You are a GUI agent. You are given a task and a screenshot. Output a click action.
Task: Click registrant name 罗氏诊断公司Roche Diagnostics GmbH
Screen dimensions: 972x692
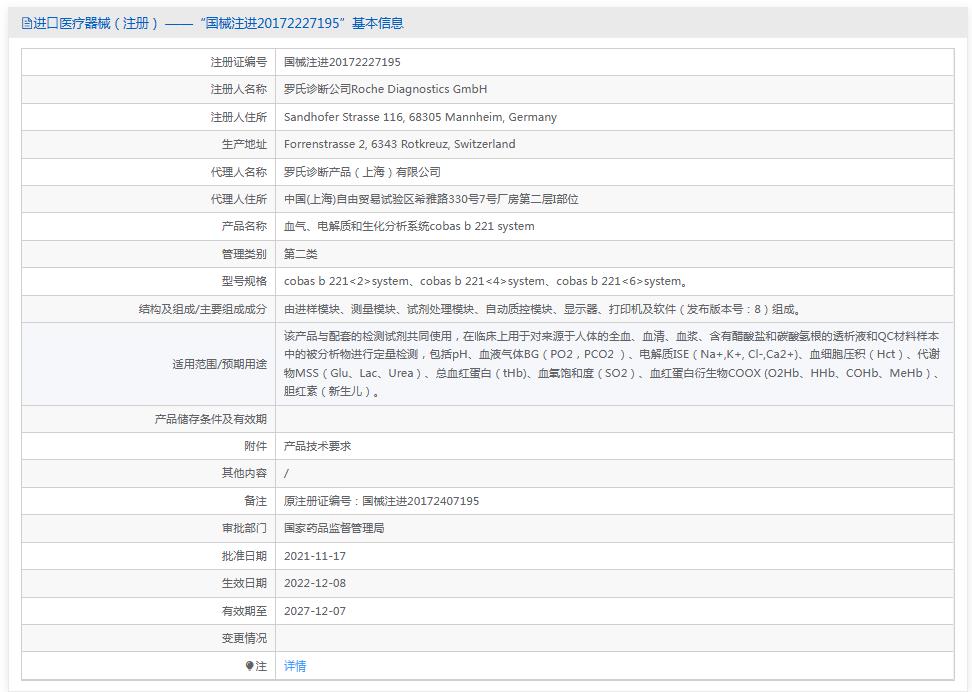click(386, 89)
